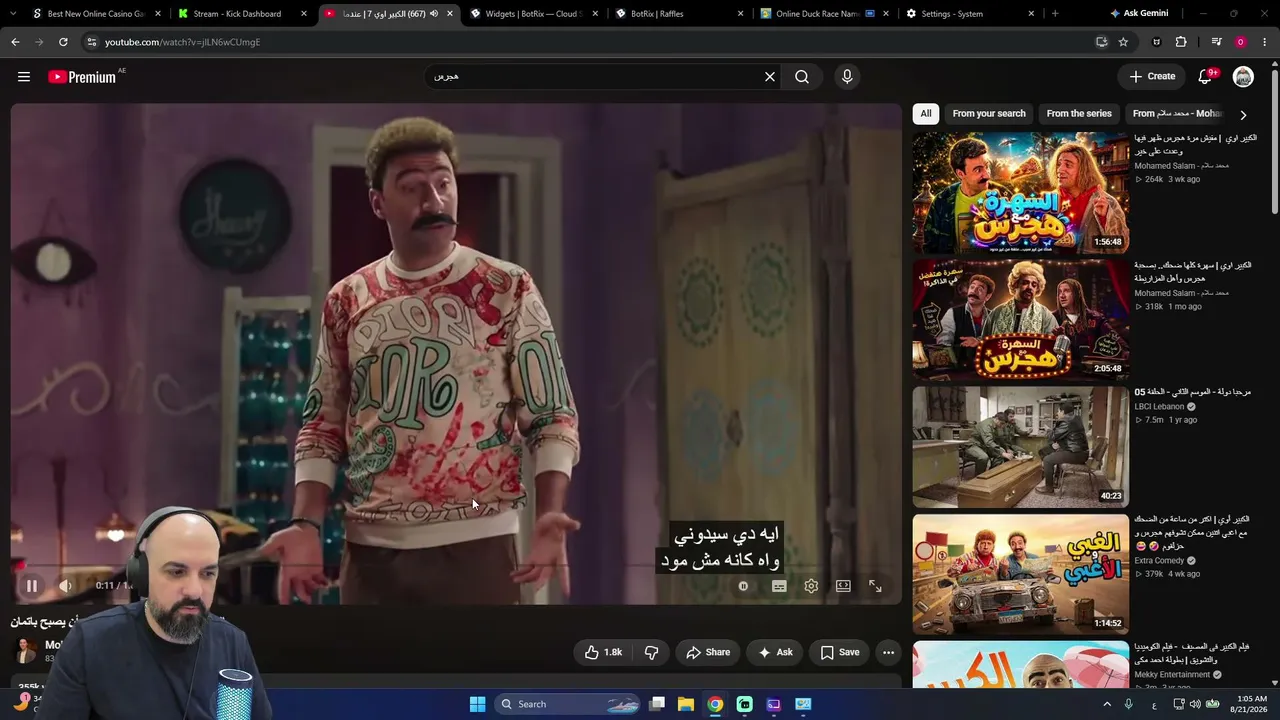Viewport: 1280px width, 720px height.
Task: Start voice search with the microphone
Action: pyautogui.click(x=847, y=77)
